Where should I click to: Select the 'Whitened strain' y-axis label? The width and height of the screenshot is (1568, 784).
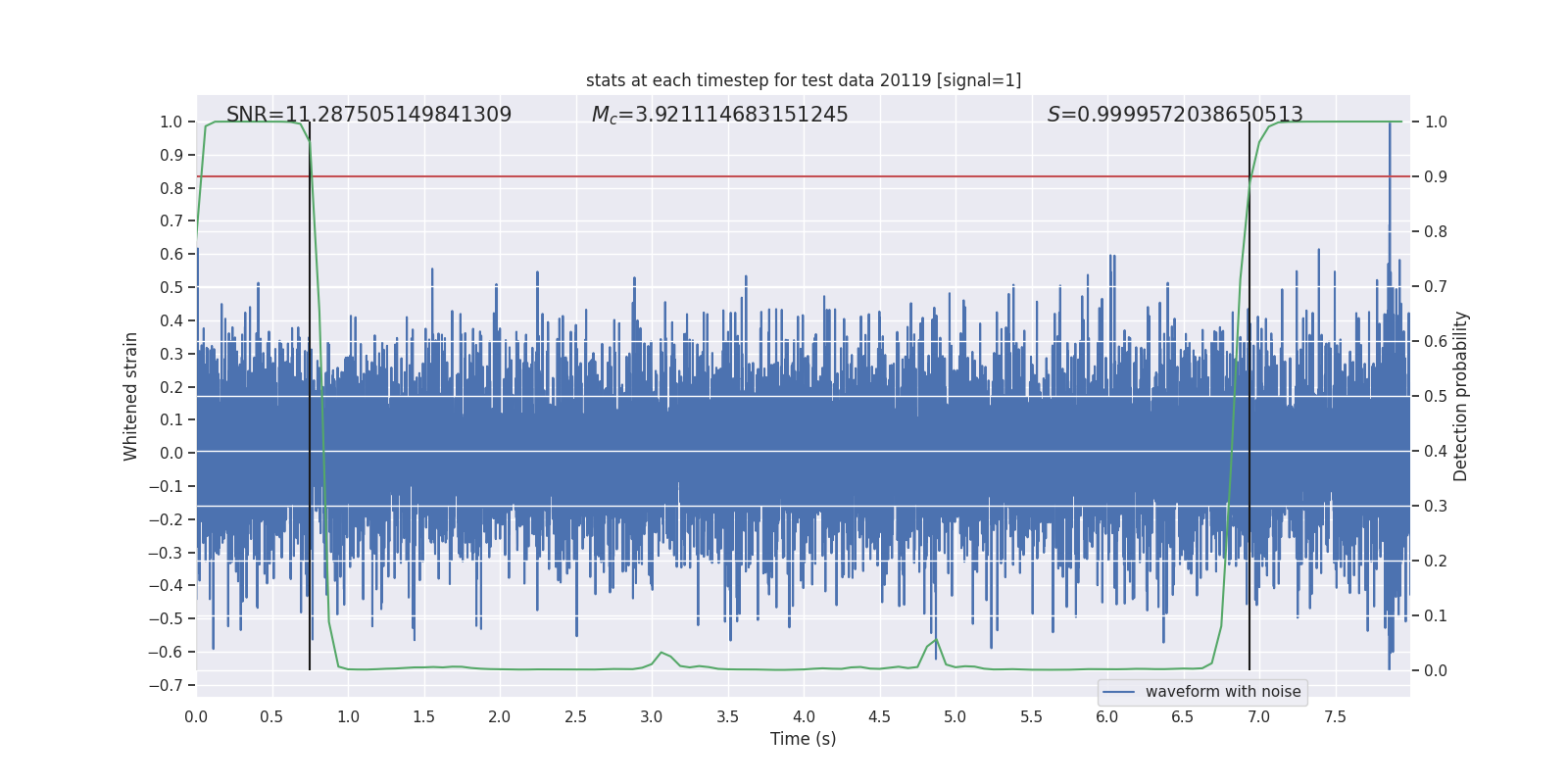[x=131, y=396]
